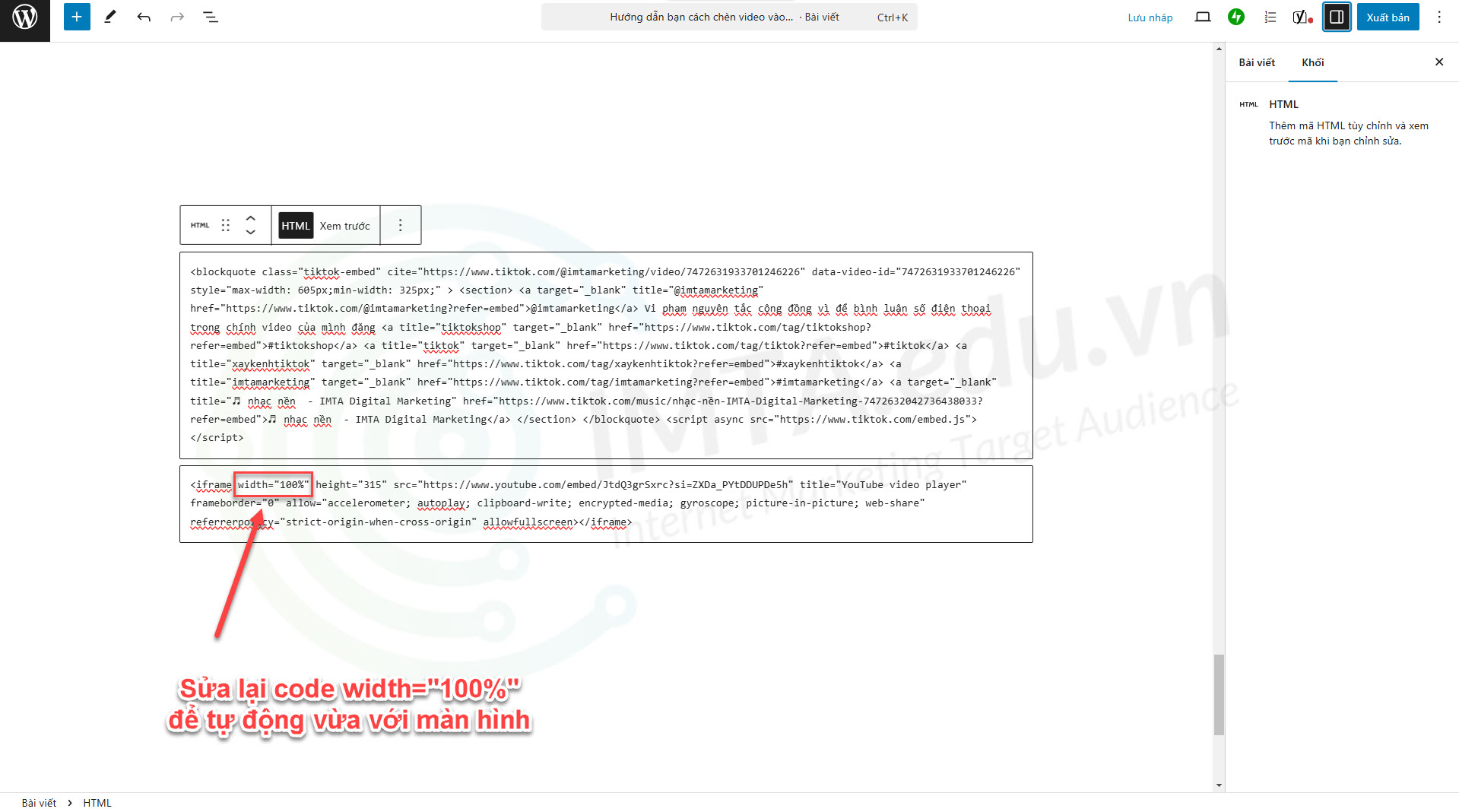Click the HTML block icon in sidebar
Image resolution: width=1459 pixels, height=812 pixels.
1248,104
